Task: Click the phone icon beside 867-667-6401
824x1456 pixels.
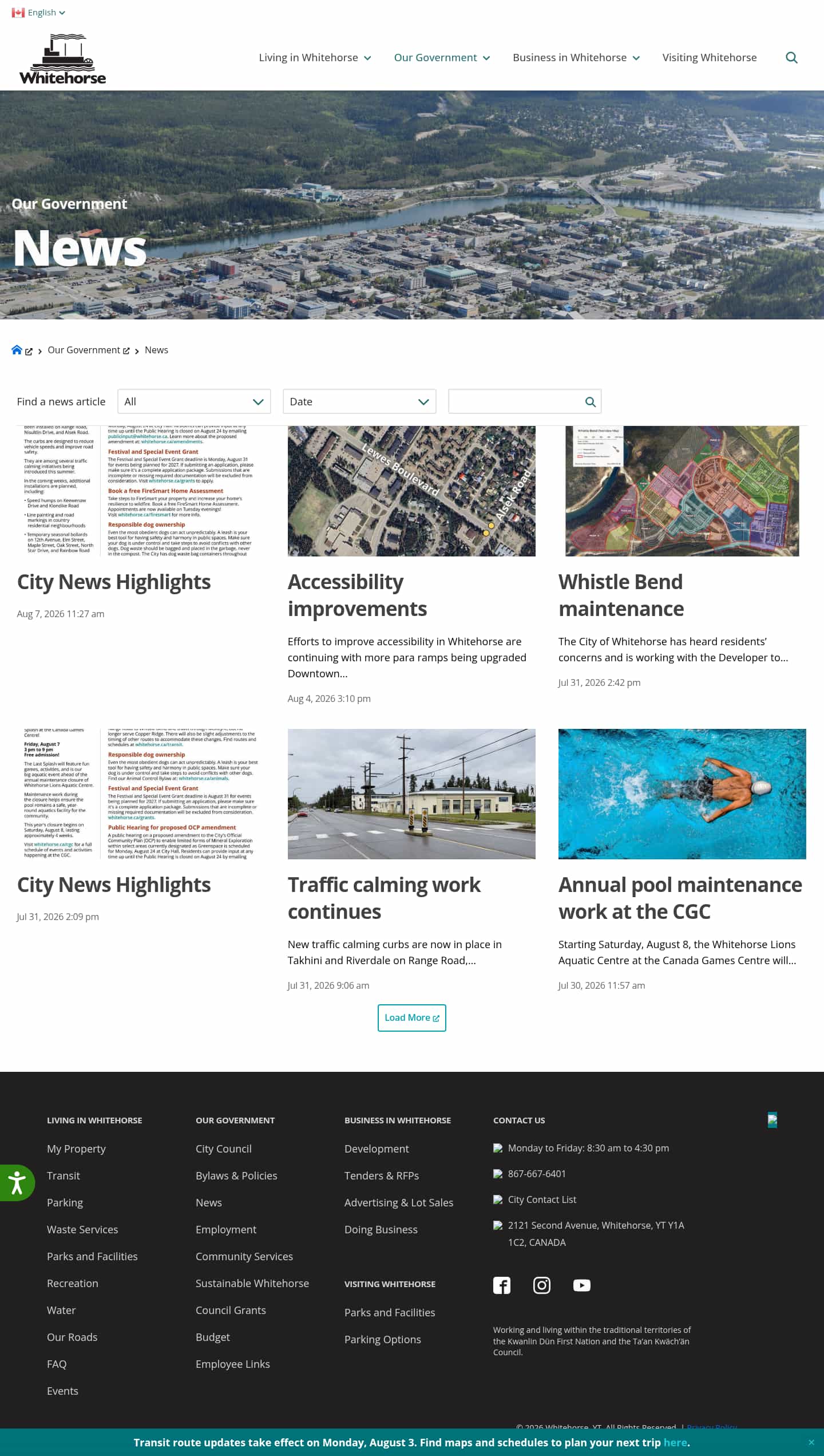Action: (498, 1174)
